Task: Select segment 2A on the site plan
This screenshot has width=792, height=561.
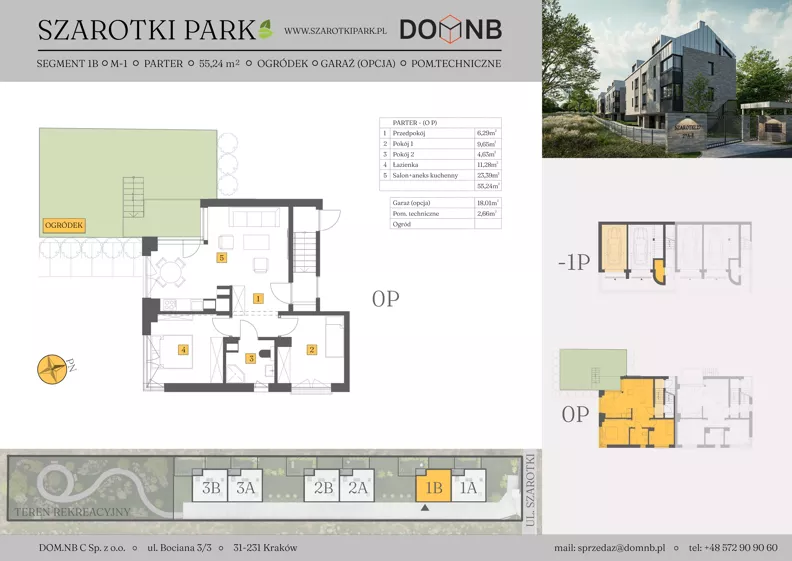Action: click(x=357, y=486)
